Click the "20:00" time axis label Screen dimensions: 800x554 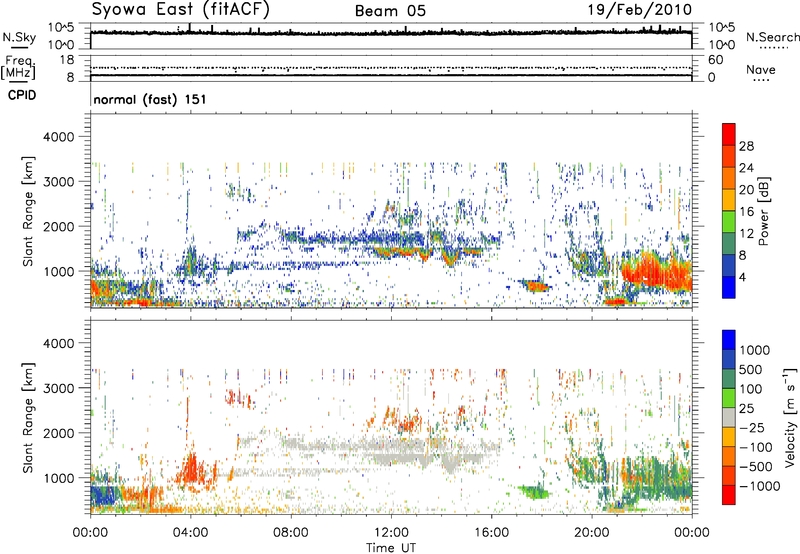pyautogui.click(x=592, y=533)
